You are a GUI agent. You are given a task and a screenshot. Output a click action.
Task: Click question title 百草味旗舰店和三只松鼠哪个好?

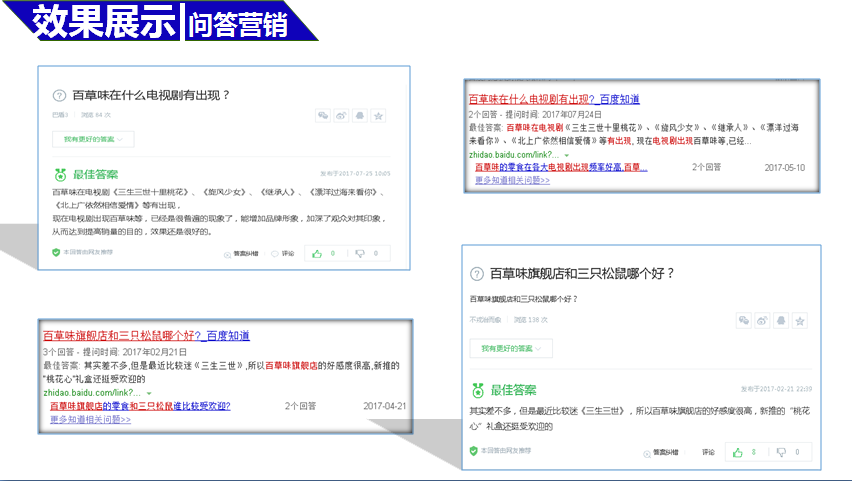pyautogui.click(x=582, y=273)
